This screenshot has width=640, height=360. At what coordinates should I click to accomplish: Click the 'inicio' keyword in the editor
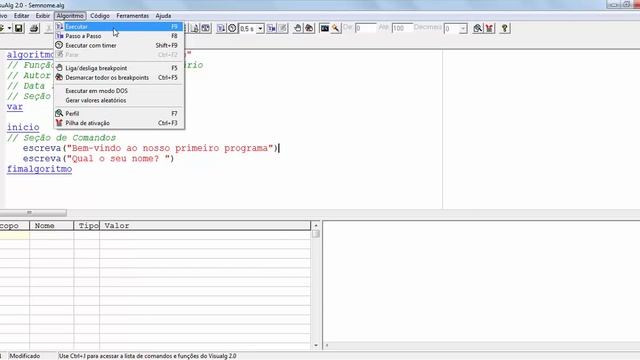pos(23,127)
